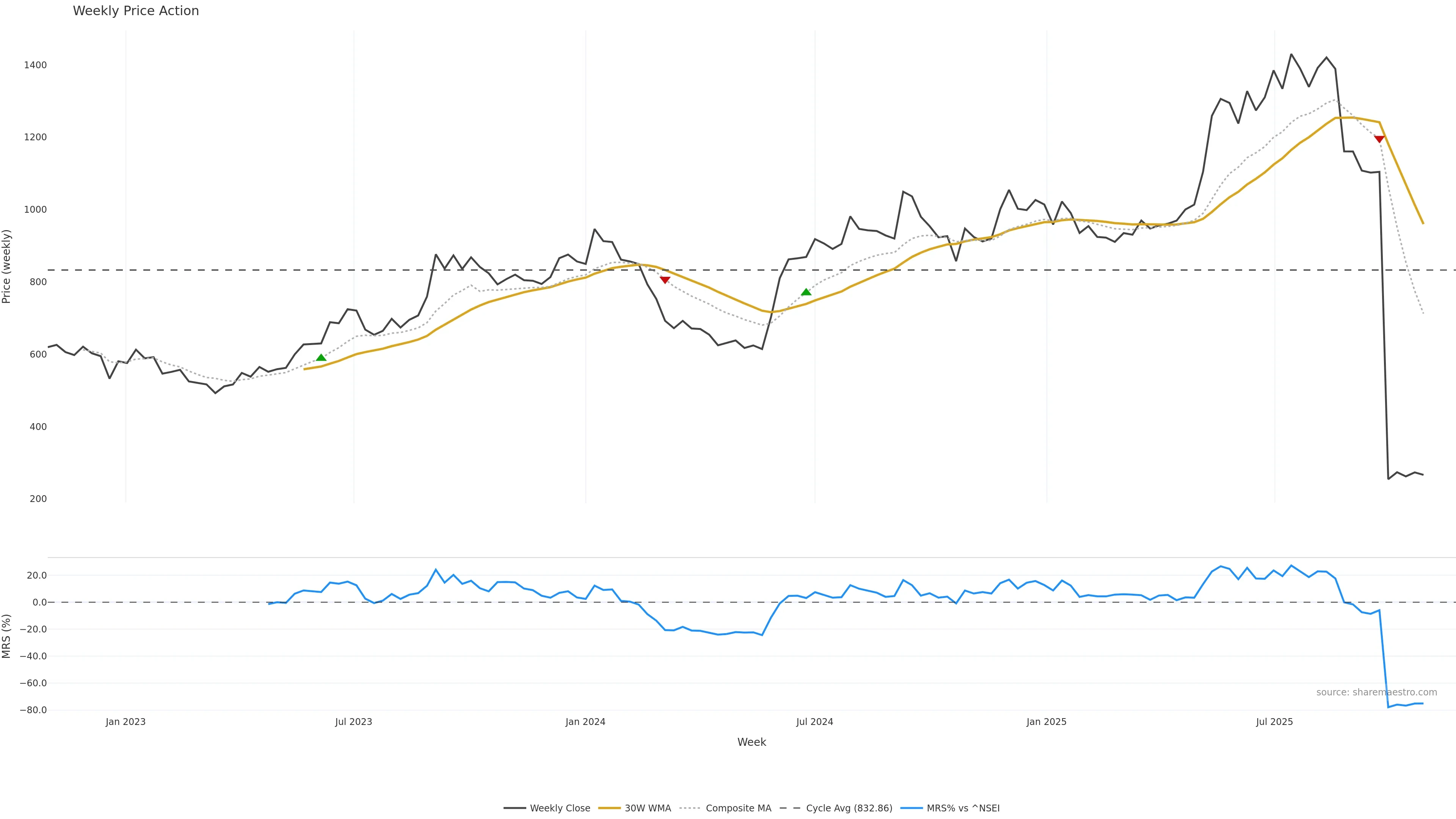Open the sharemaestro.com source text
Screen dimensions: 1456x819
[1376, 692]
